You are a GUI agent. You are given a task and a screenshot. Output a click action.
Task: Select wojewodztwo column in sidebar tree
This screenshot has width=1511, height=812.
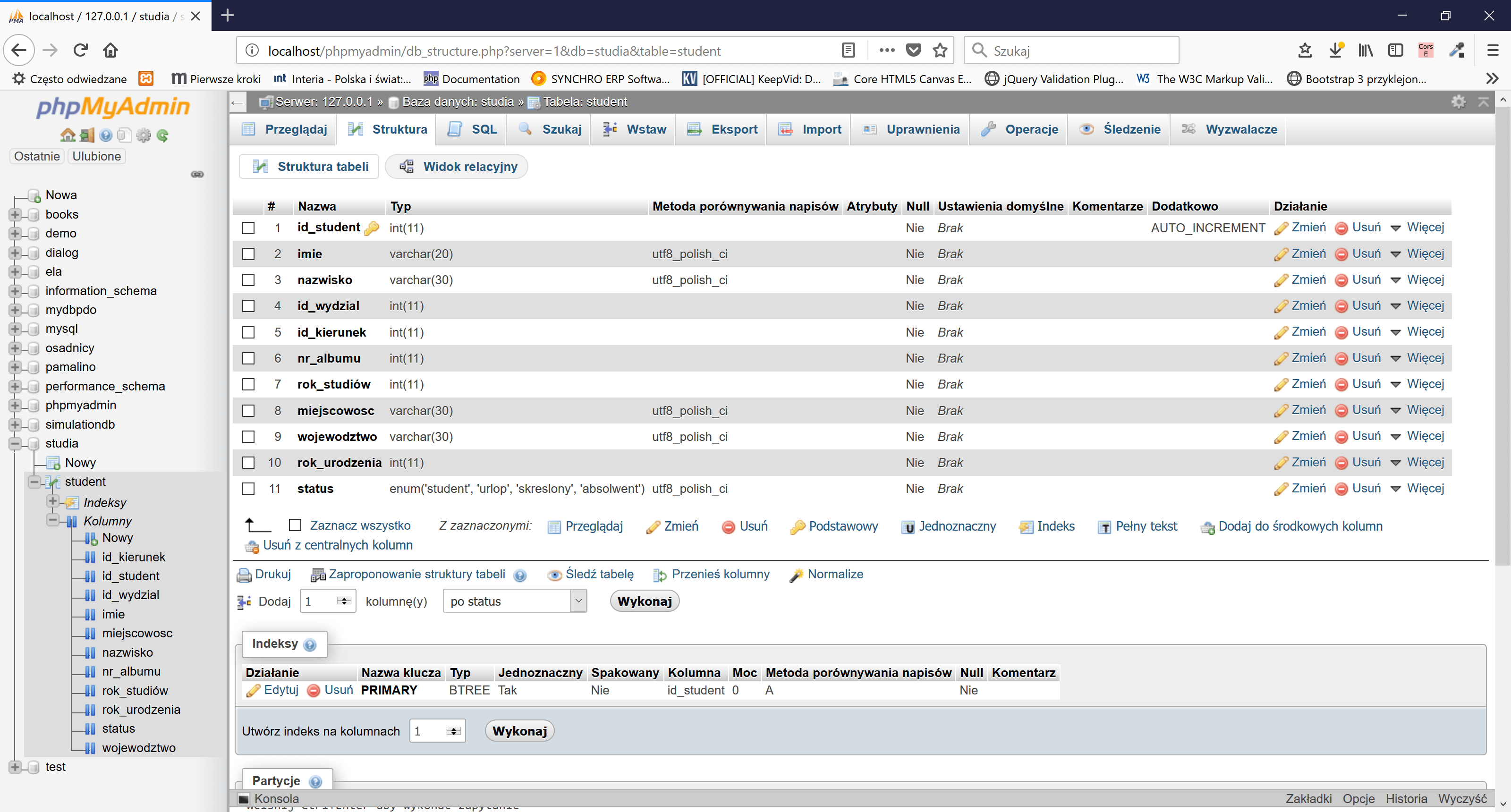[x=138, y=748]
